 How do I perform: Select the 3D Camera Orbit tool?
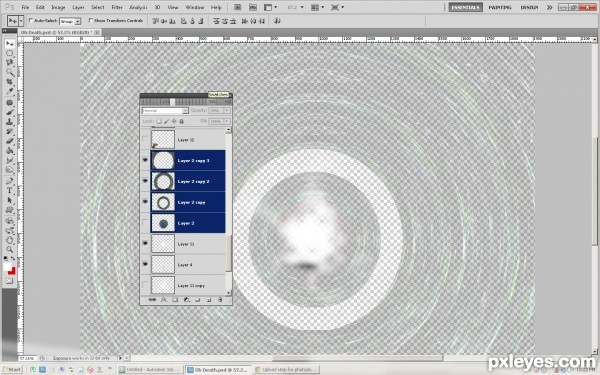[10, 230]
